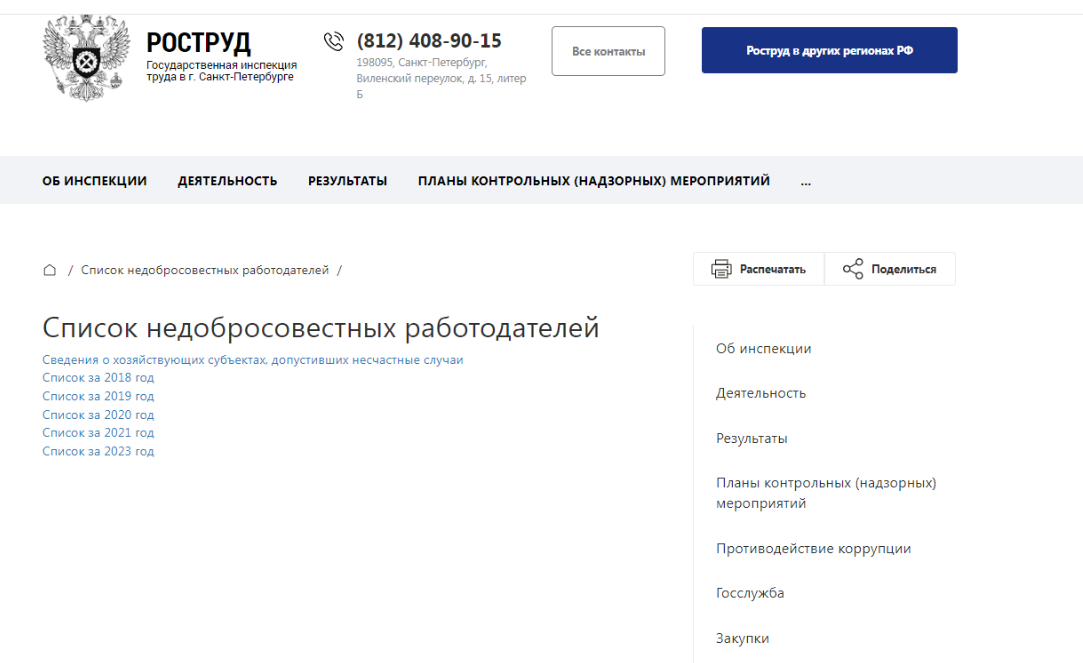Click the Rostrud eagle emblem logo
This screenshot has height=663, width=1083.
click(86, 58)
